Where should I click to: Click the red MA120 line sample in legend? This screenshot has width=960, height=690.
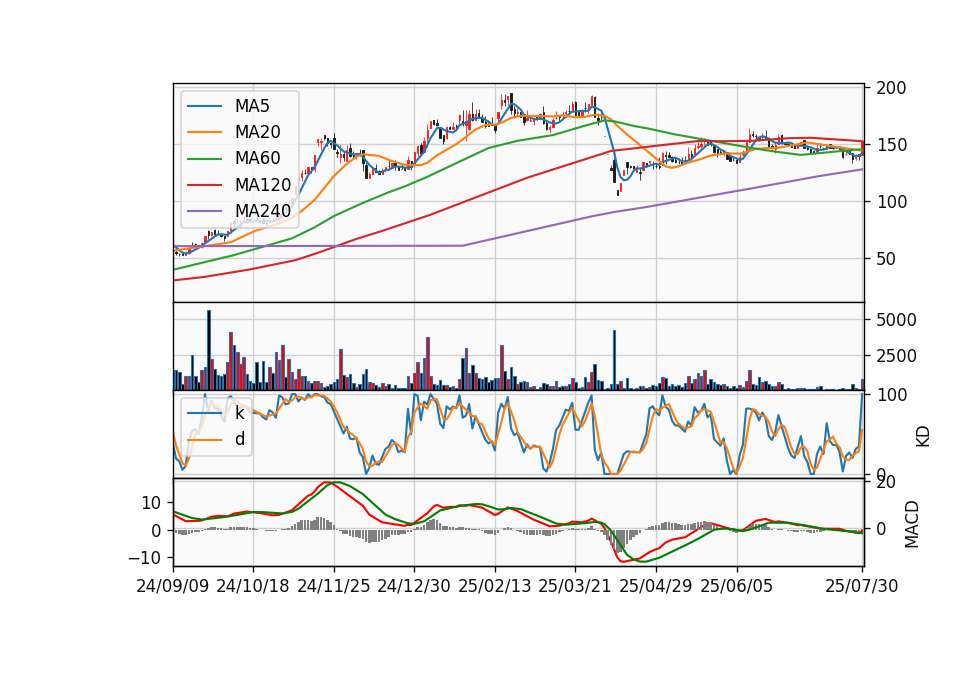point(204,185)
